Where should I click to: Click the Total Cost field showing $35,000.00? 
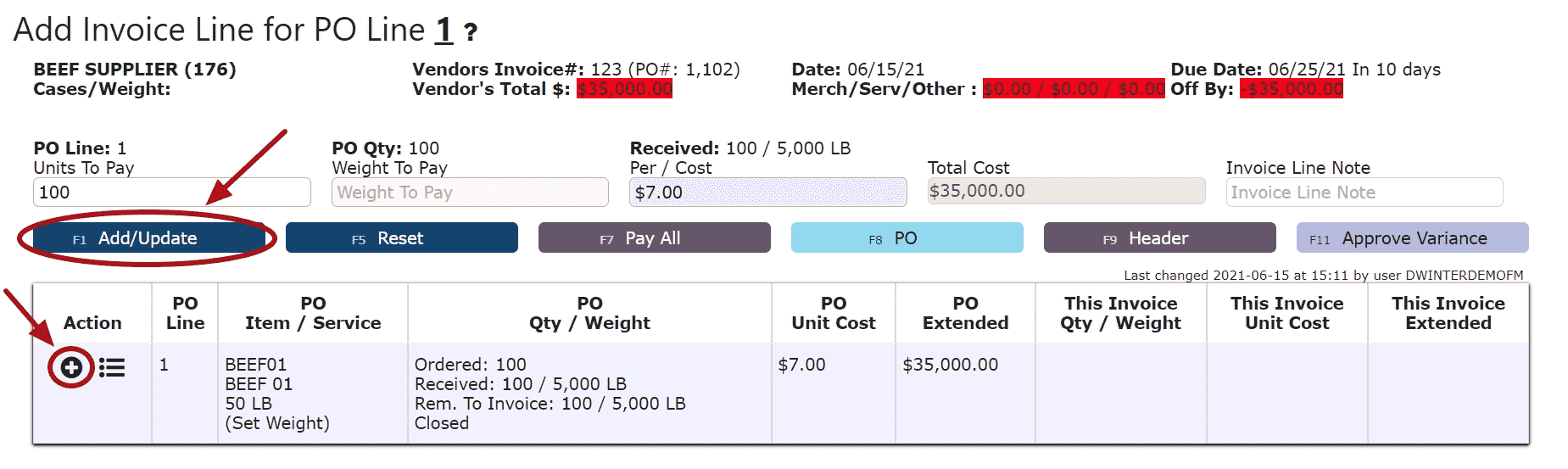(x=1066, y=192)
